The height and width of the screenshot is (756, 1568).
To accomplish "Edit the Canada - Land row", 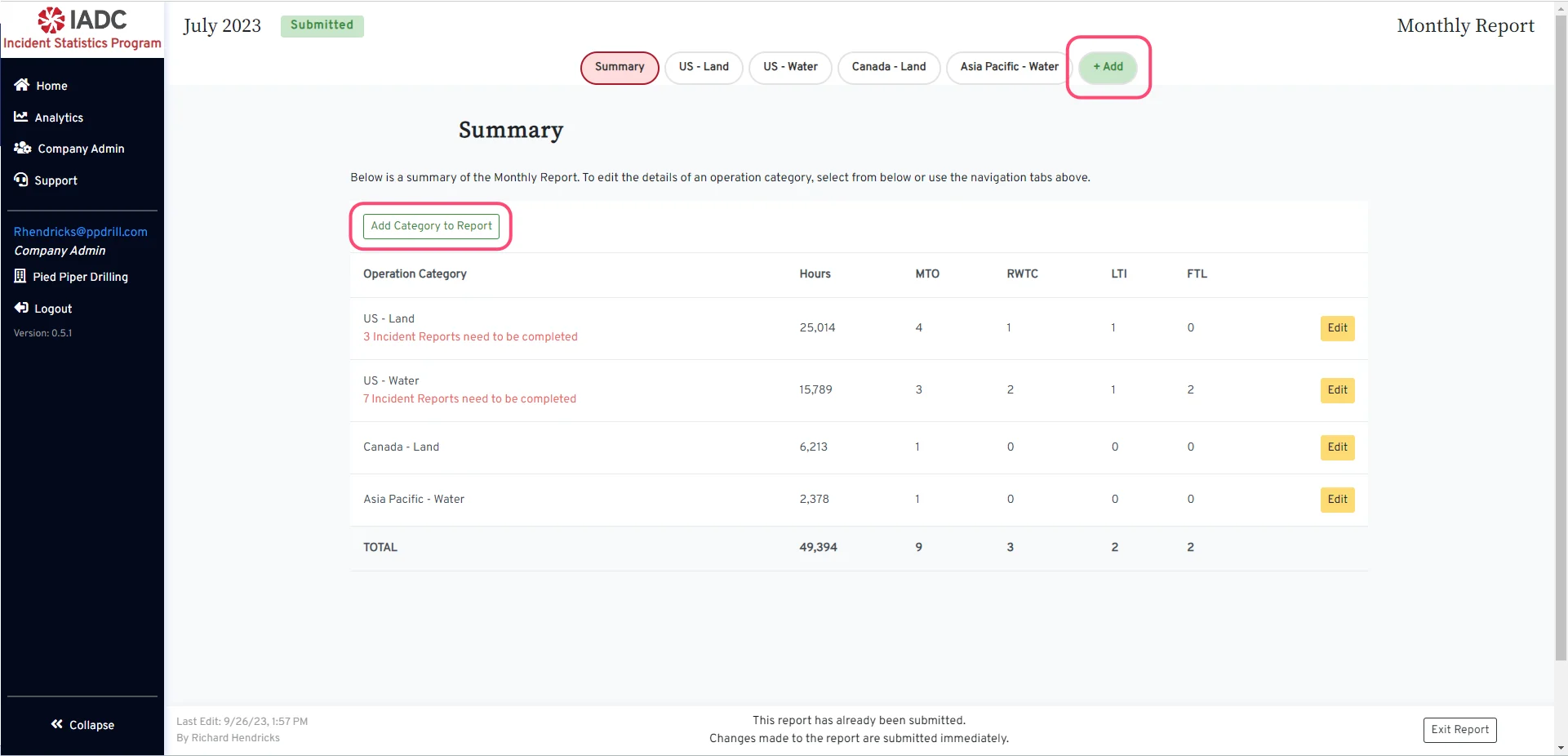I will (x=1337, y=447).
